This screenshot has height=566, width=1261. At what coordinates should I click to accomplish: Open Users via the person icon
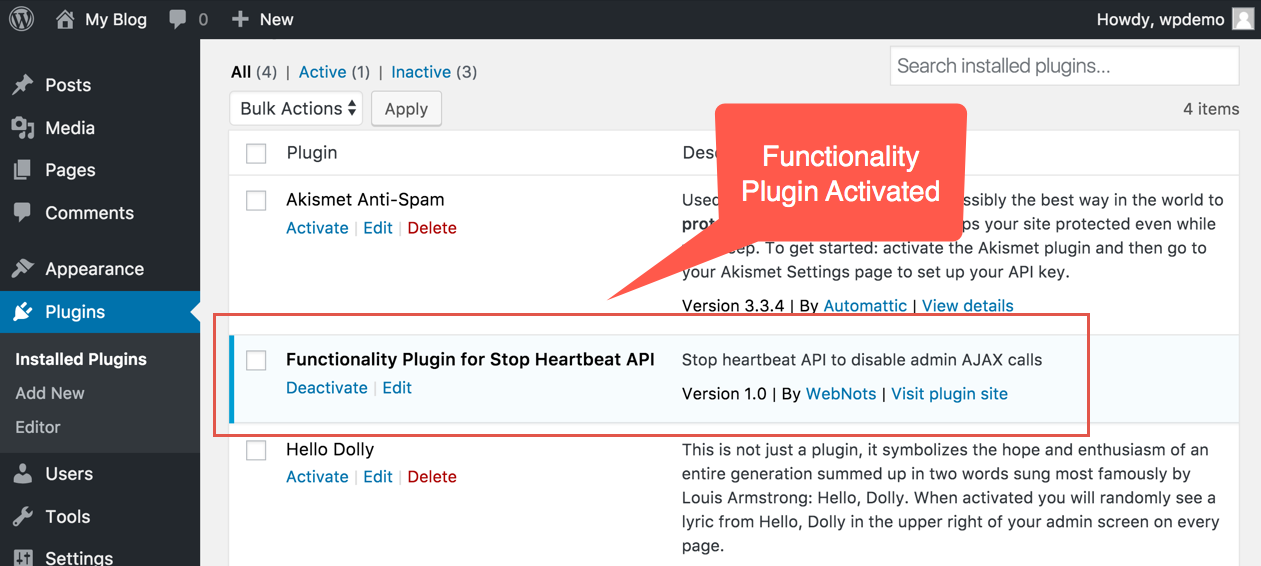[22, 474]
